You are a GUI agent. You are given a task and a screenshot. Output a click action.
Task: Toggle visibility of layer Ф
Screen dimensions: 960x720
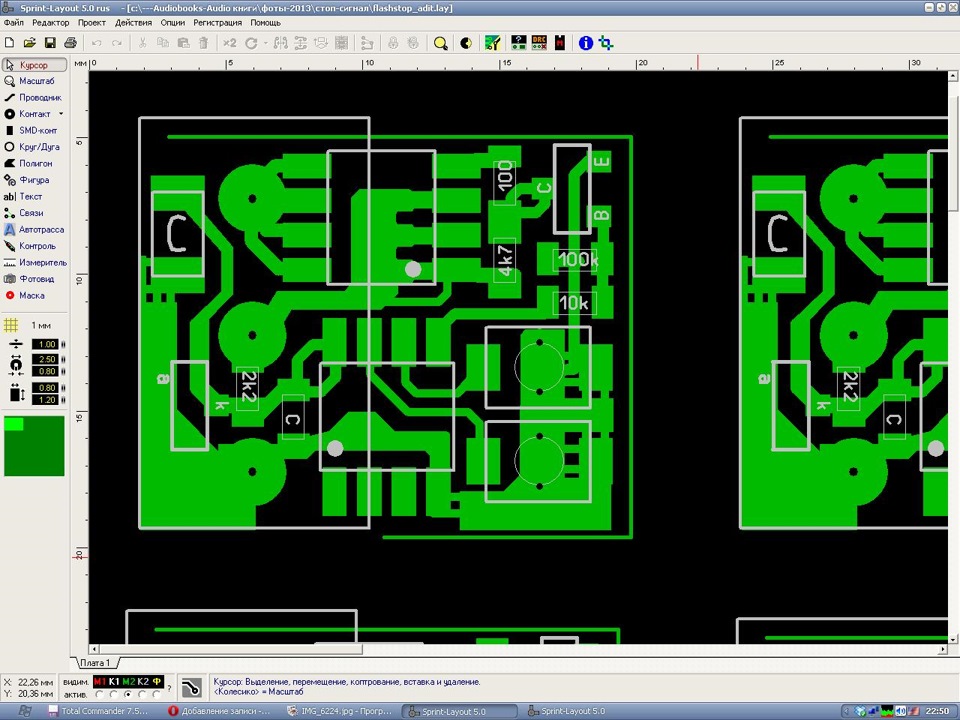coord(157,681)
